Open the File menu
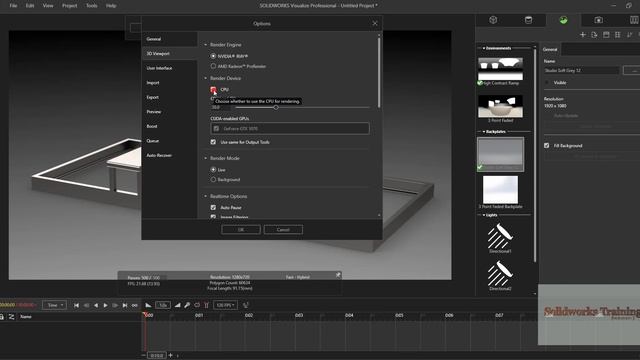 pos(13,6)
